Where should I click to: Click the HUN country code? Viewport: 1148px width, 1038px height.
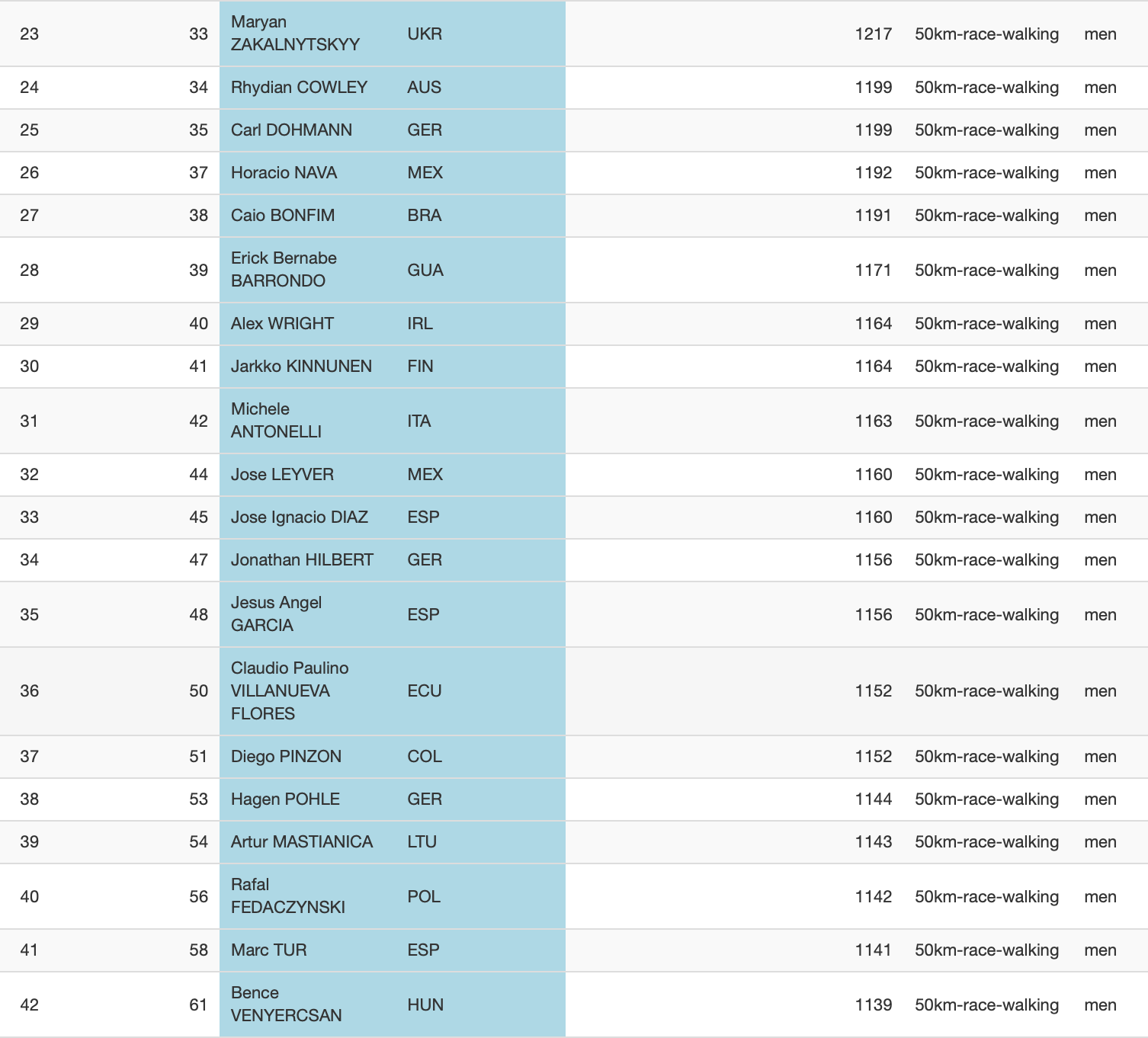425,1005
